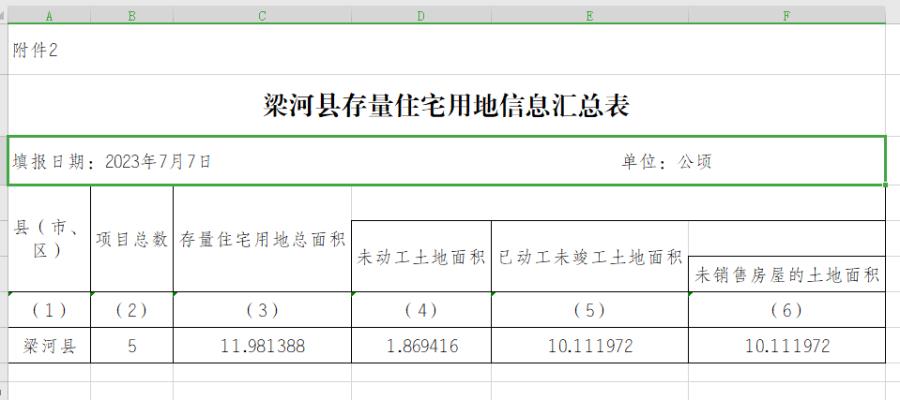
Task: Click the 附件2 cell
Action: coord(36,50)
